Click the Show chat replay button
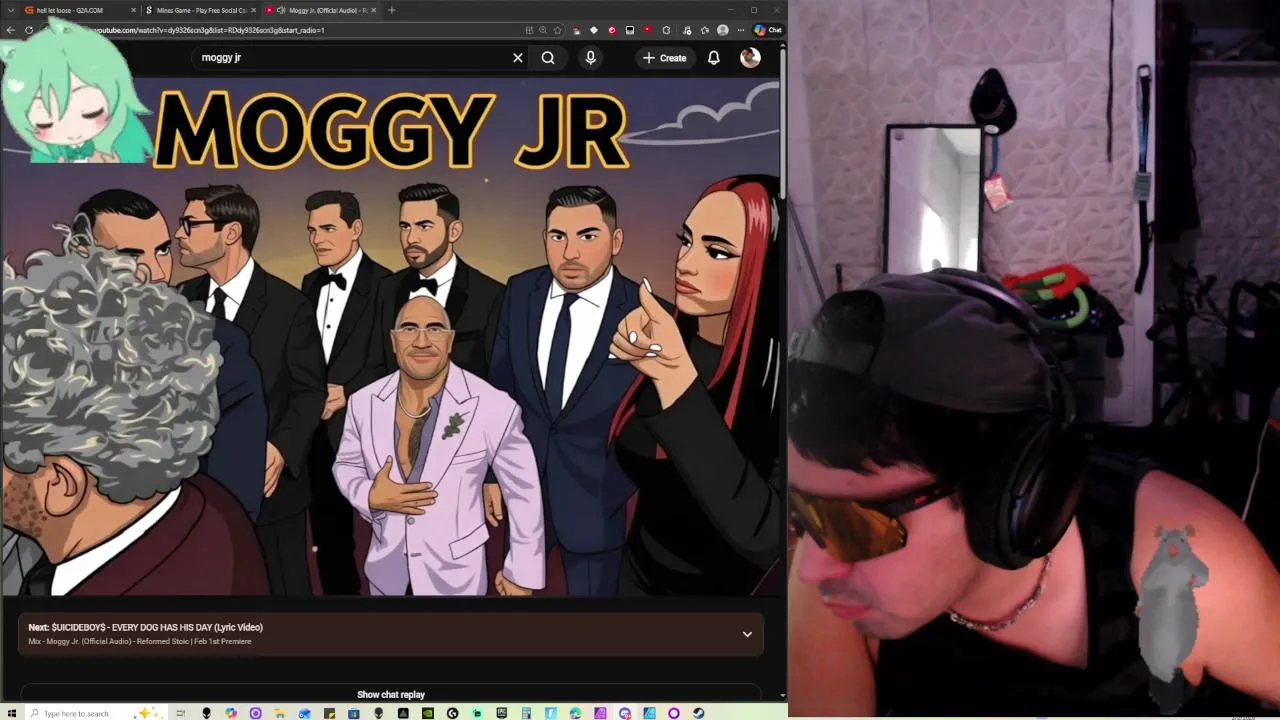This screenshot has width=1280, height=720. click(x=391, y=694)
